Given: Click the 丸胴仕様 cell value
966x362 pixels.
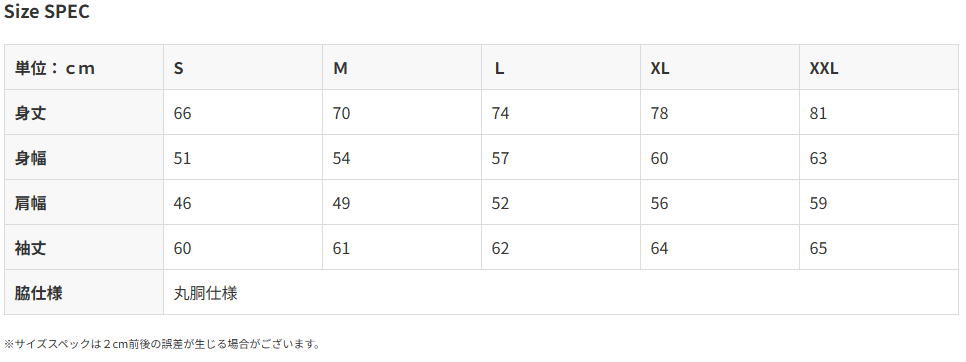Looking at the screenshot, I should point(205,293).
